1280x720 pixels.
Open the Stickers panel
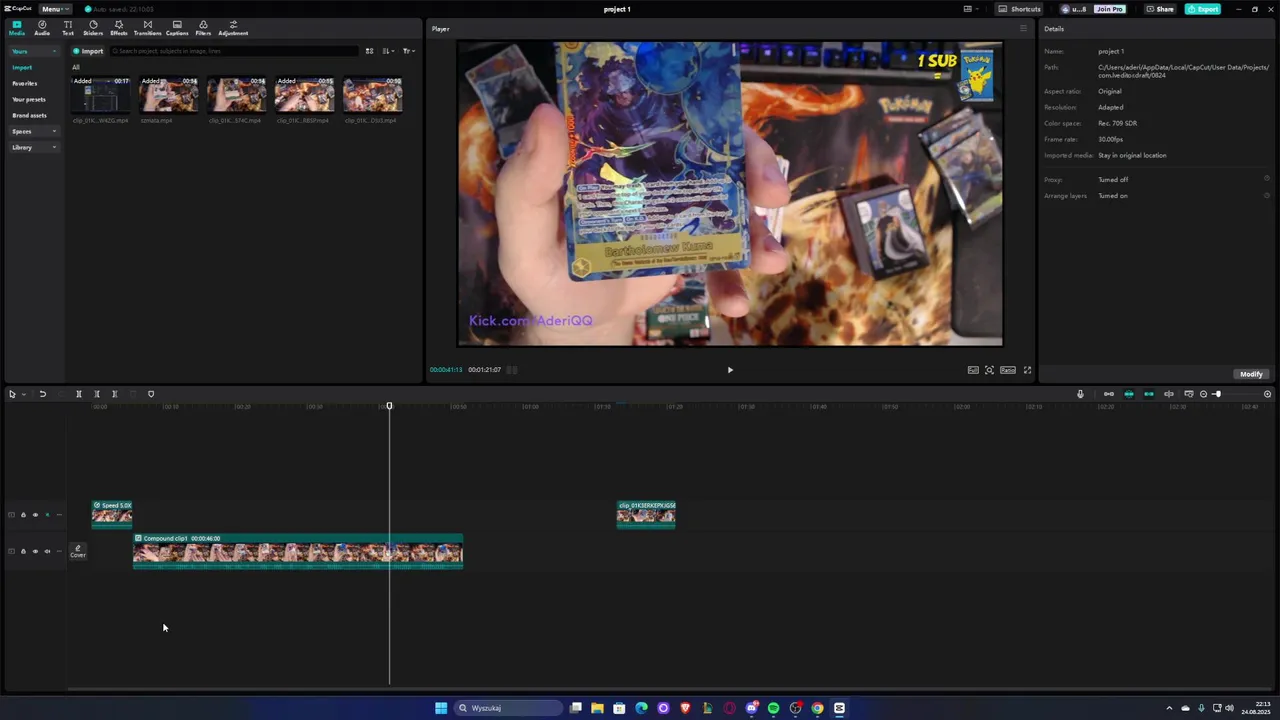point(93,27)
